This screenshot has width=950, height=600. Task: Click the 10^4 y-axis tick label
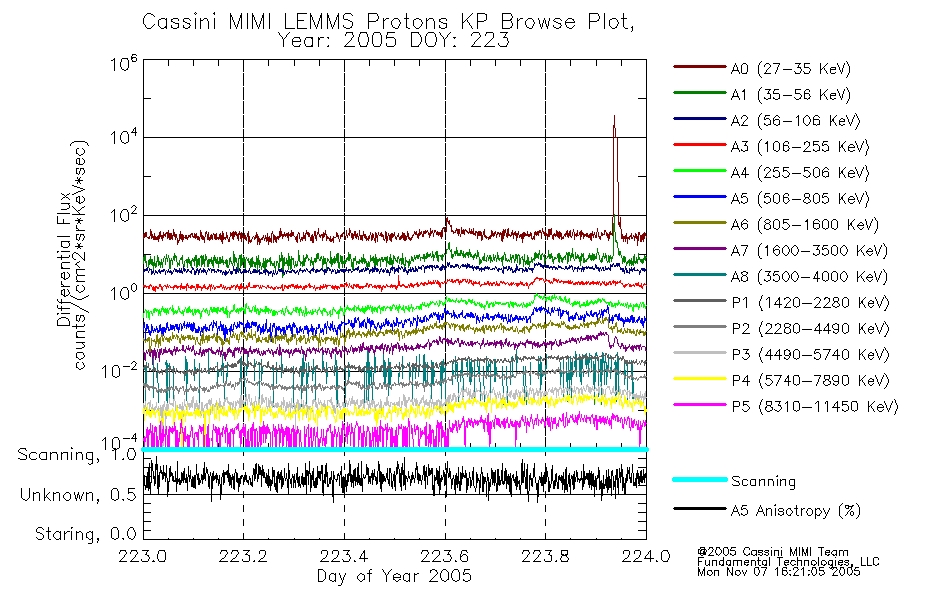(x=124, y=138)
